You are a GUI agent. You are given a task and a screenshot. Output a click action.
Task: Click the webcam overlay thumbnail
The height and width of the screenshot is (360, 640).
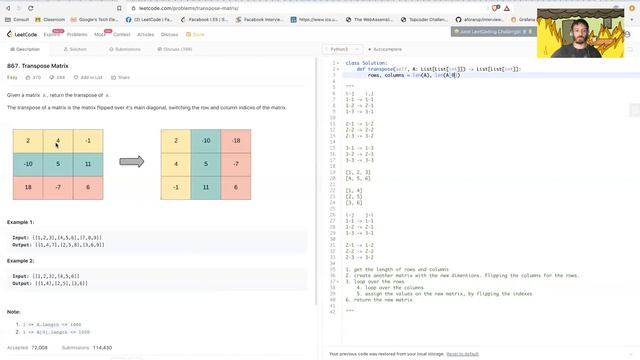(x=580, y=33)
